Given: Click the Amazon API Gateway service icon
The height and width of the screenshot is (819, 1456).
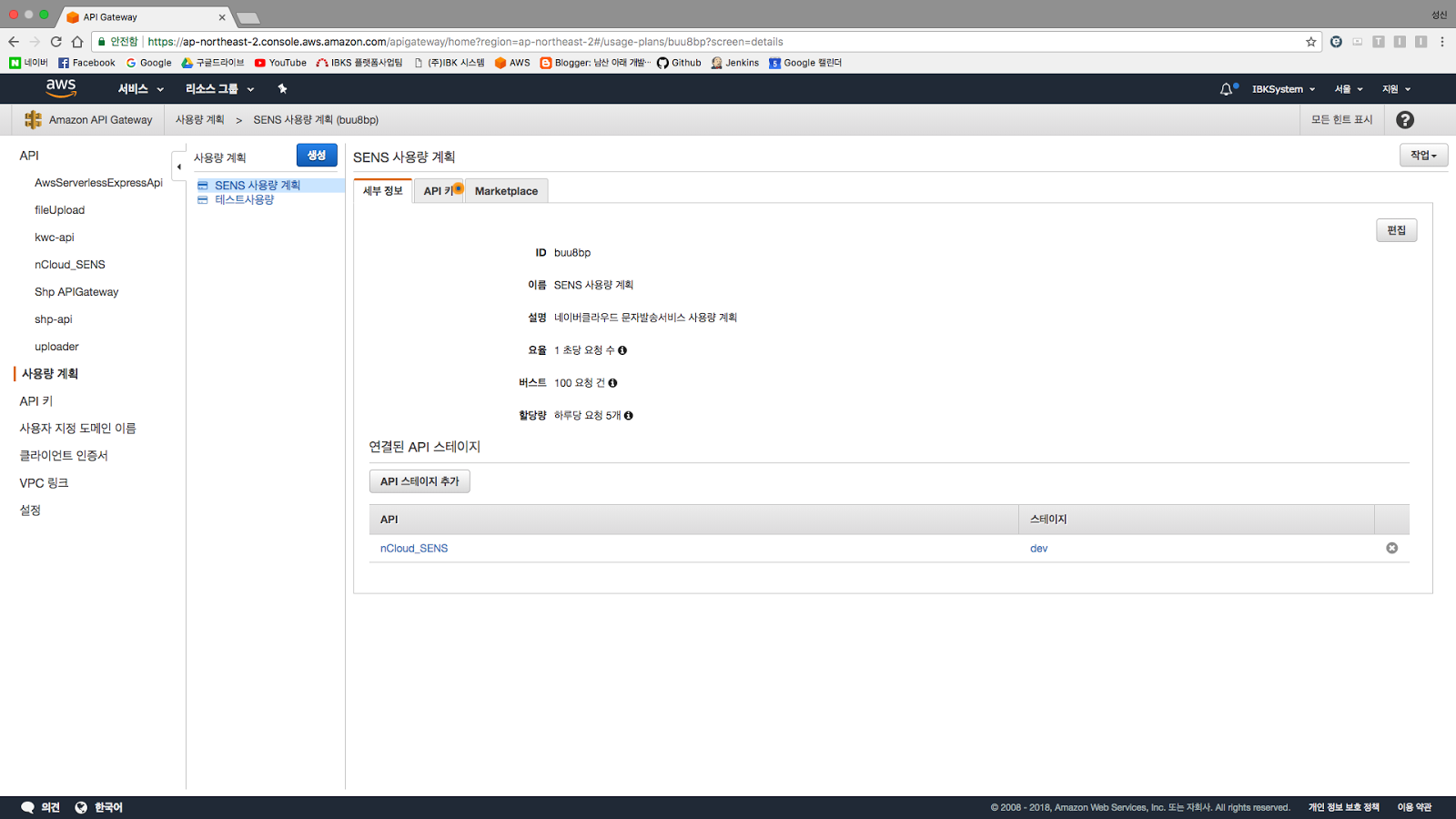Looking at the screenshot, I should tap(34, 120).
